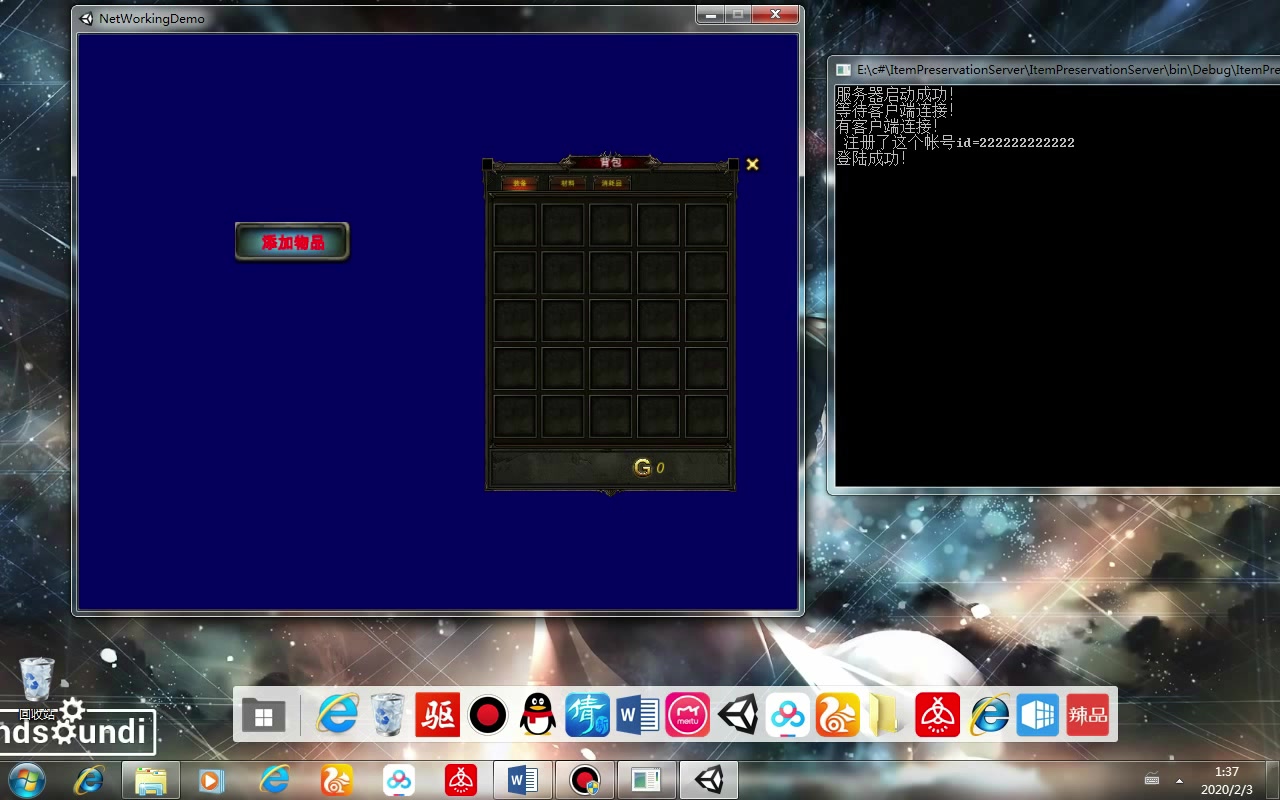
Task: Open UC Browser in the taskbar
Action: 336,780
